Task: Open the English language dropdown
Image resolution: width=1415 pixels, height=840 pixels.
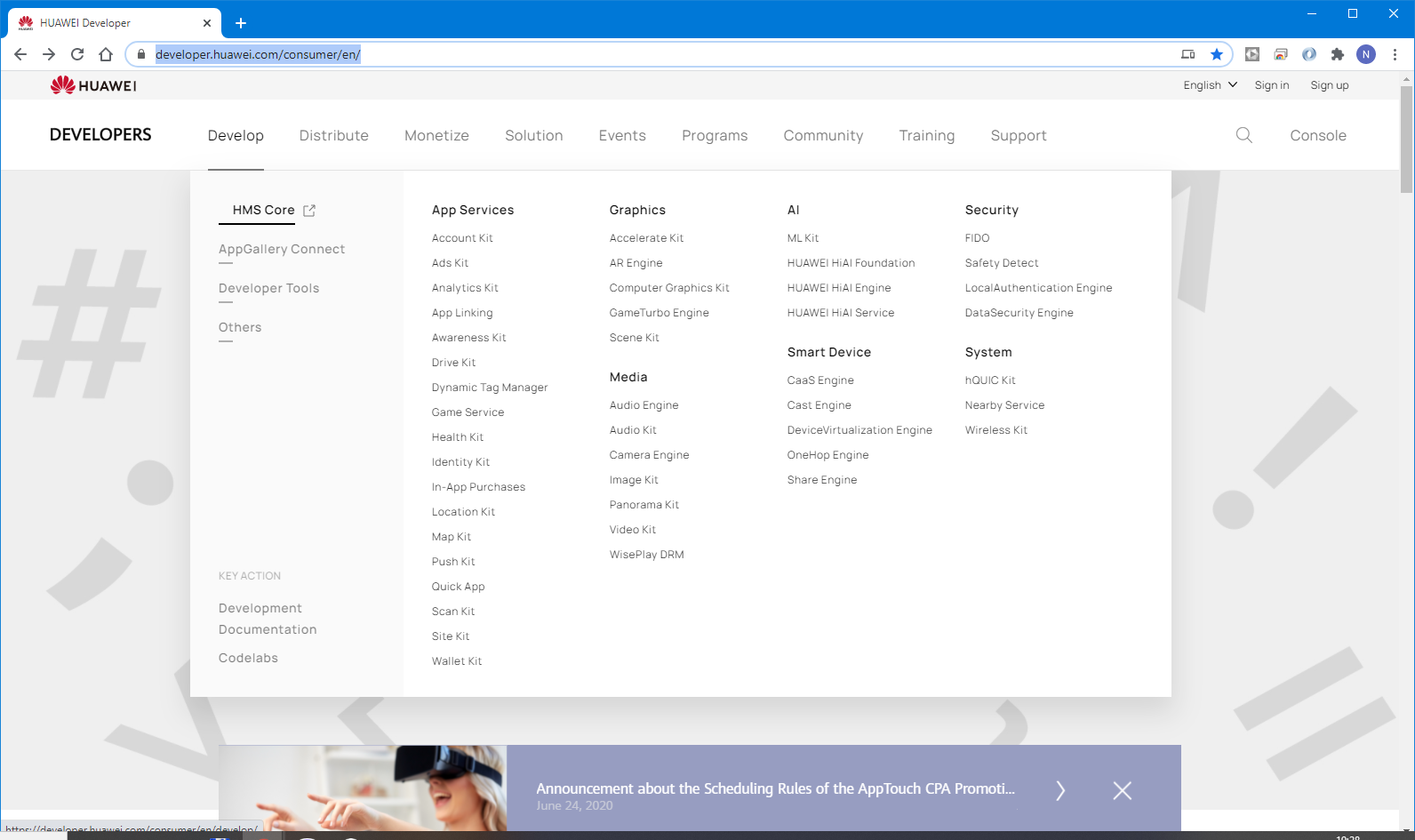Action: tap(1210, 85)
